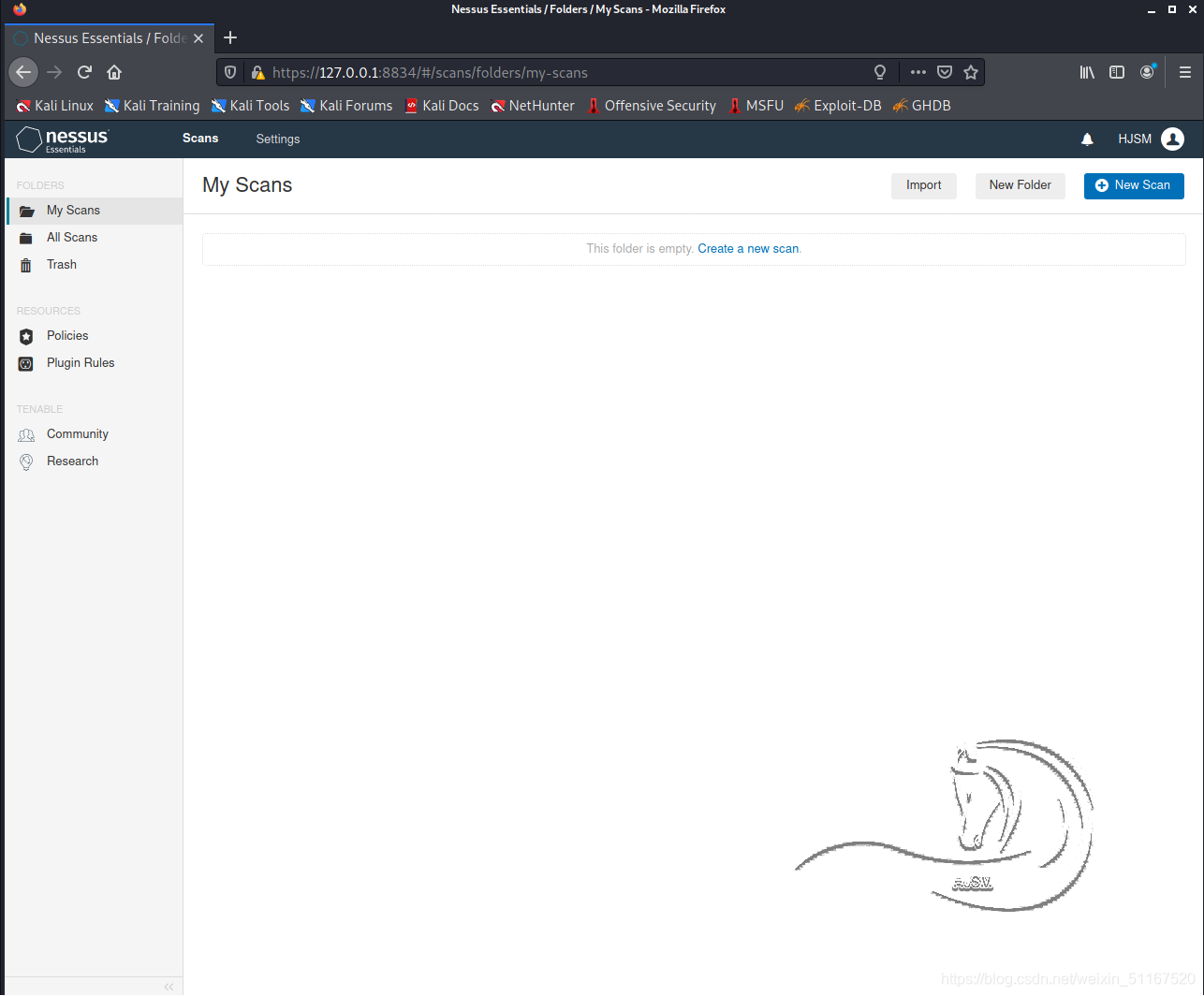Click the lightbulb icon in address bar
The height and width of the screenshot is (996, 1204).
point(880,72)
